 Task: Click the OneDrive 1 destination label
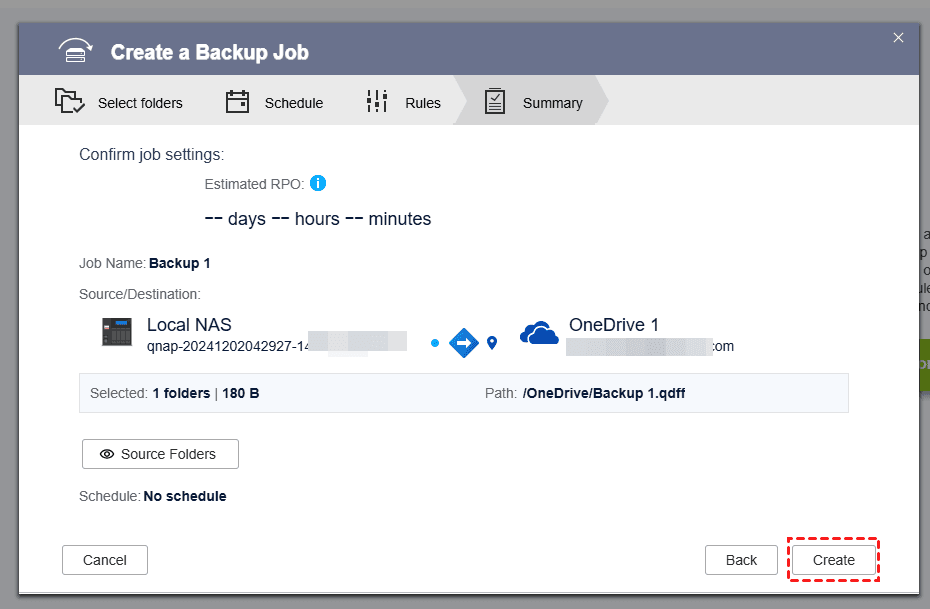pos(614,325)
